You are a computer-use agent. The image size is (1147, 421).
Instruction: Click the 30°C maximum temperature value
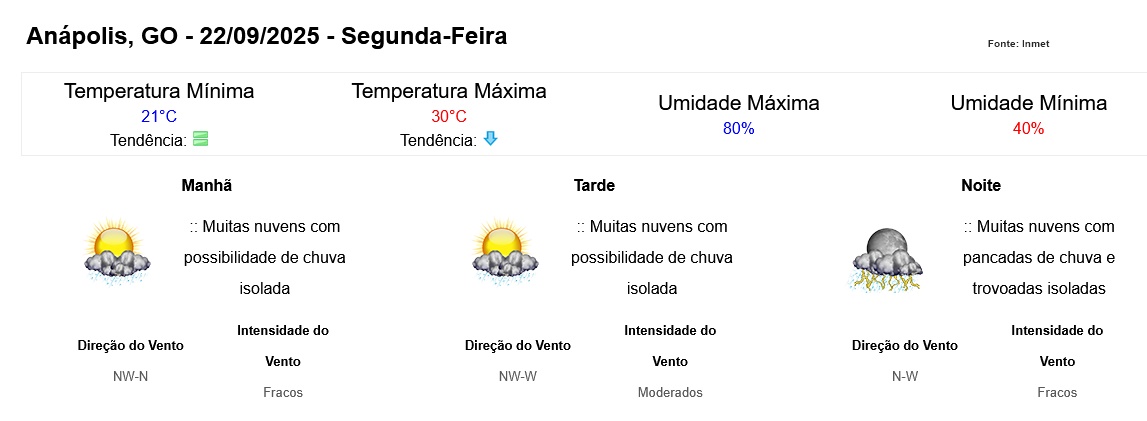448,116
